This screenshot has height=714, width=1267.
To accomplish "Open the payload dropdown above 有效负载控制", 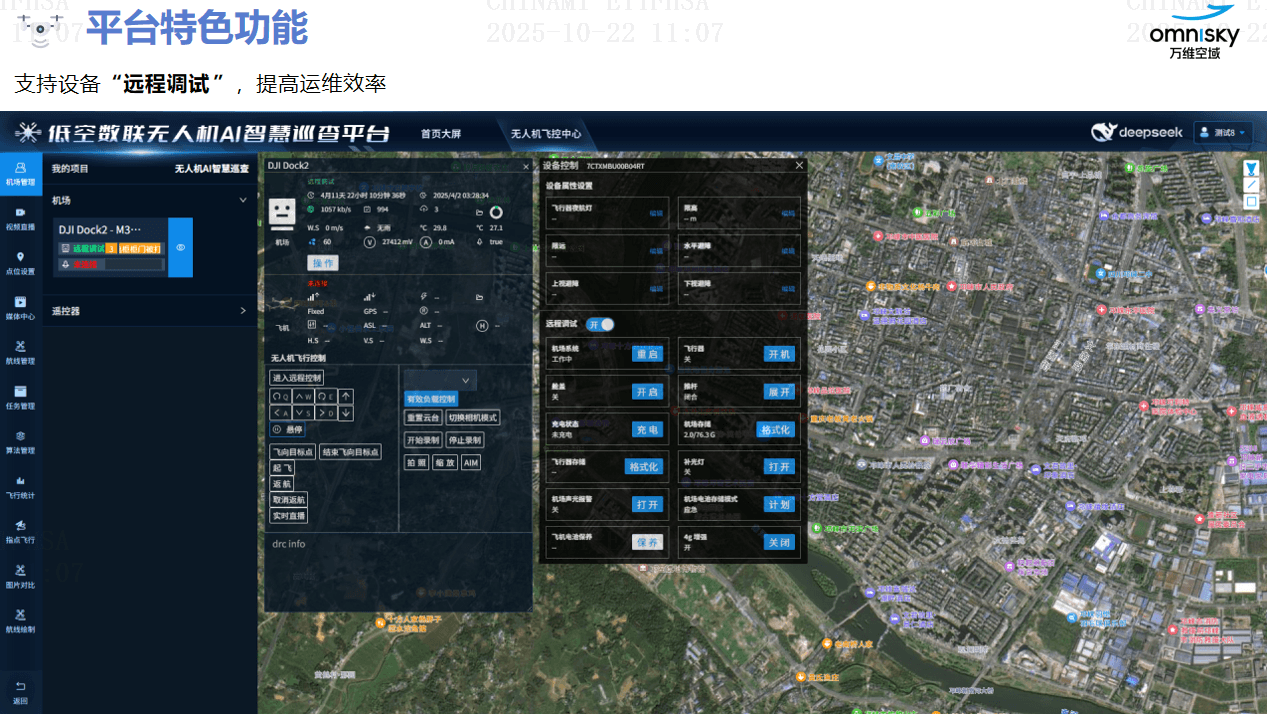I will coord(440,380).
